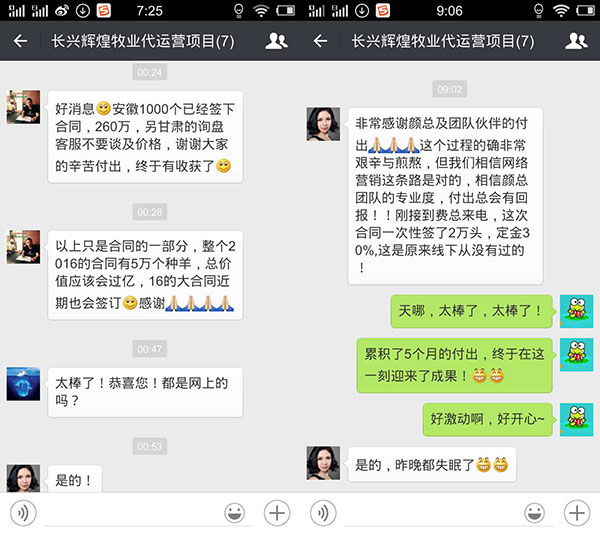Tap lightbulb icon in right status bar

pos(538,11)
